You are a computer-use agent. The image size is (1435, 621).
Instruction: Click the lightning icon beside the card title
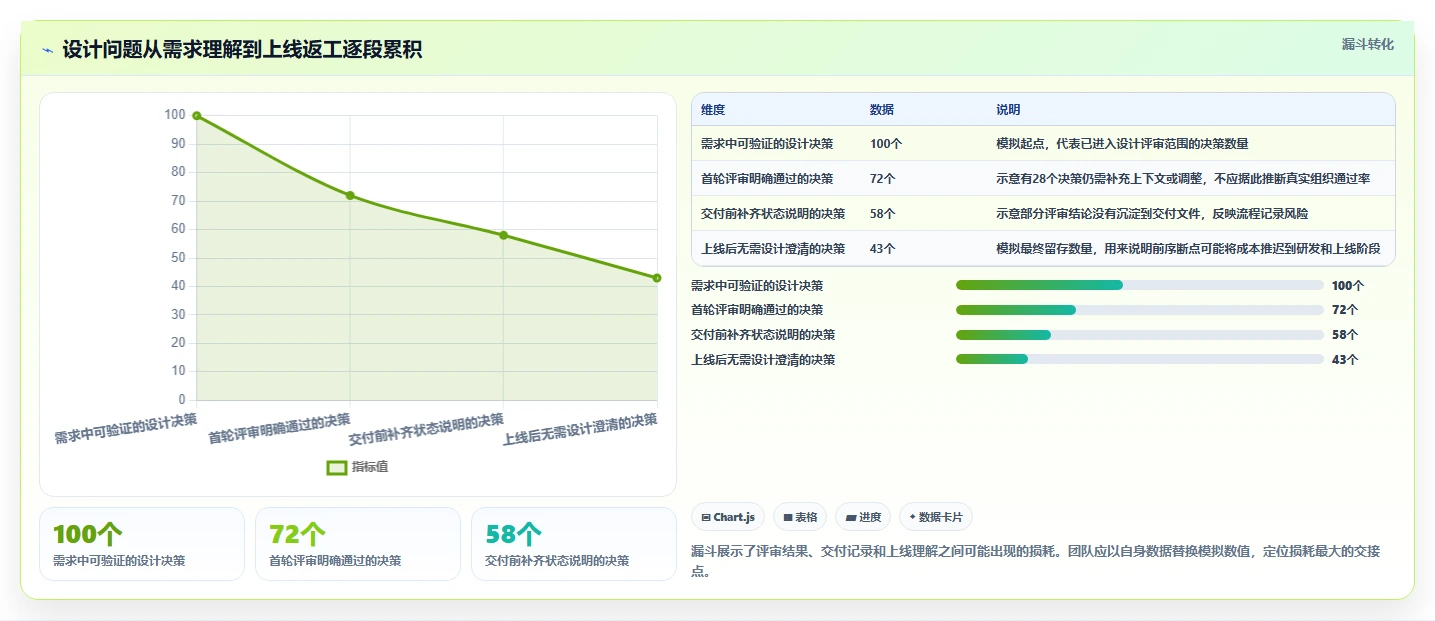point(47,50)
